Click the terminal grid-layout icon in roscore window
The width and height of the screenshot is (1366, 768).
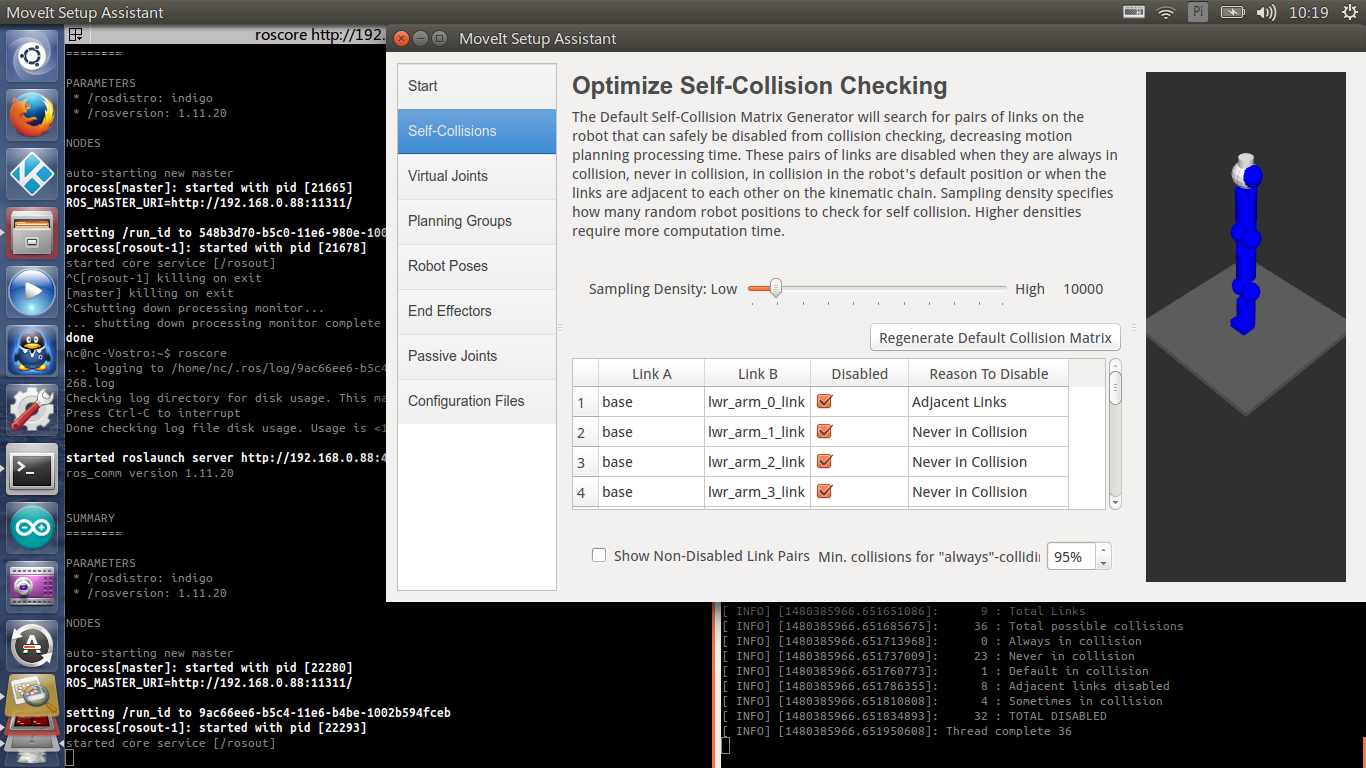[x=75, y=34]
